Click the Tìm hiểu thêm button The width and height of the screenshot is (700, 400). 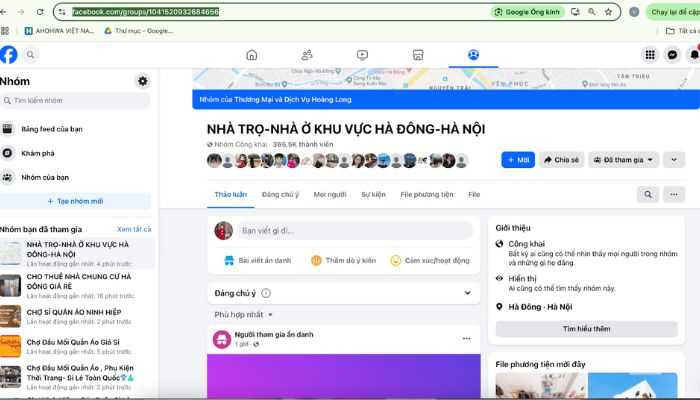pos(586,329)
